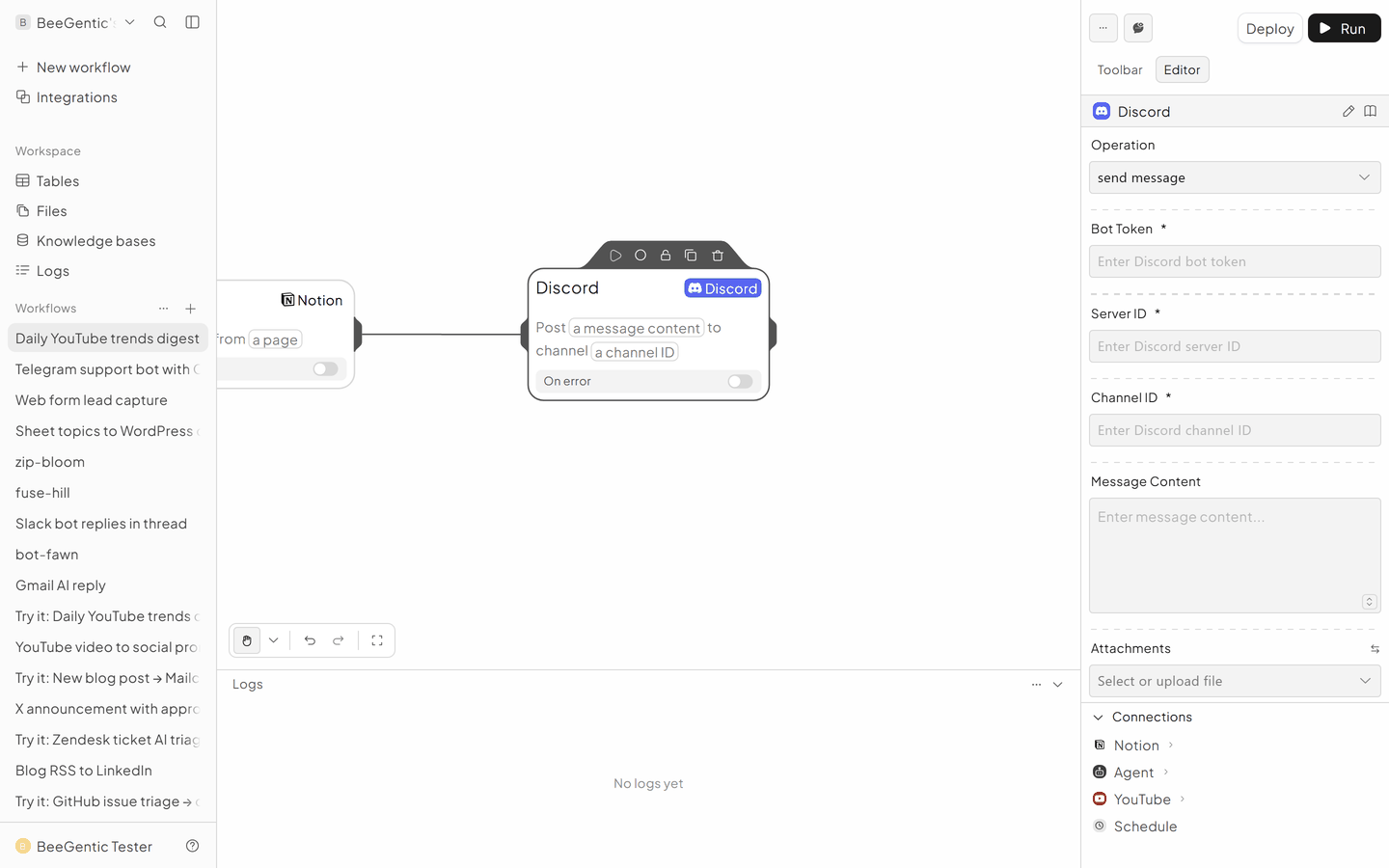Click the 'a message content' chip on Discord node
1389x868 pixels.
click(637, 328)
